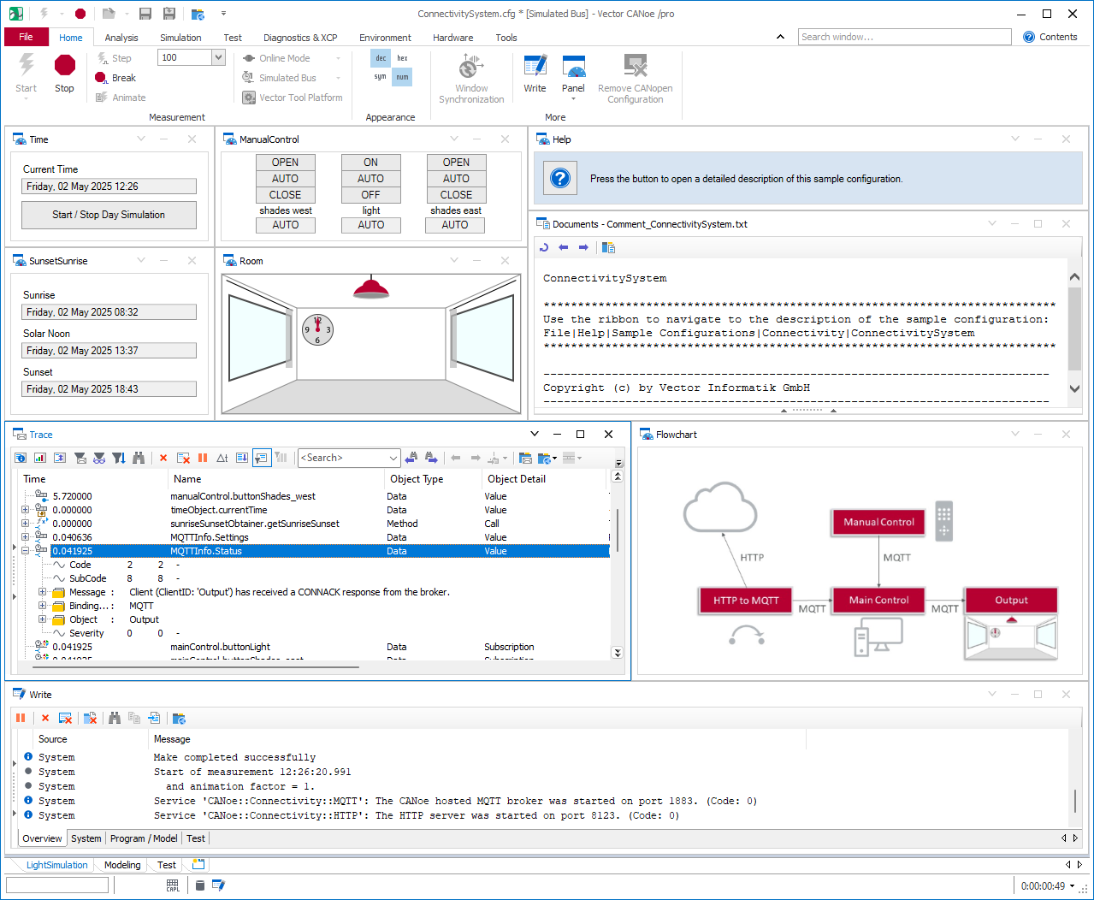1094x900 pixels.
Task: Go forward in the Documents window
Action: [583, 247]
